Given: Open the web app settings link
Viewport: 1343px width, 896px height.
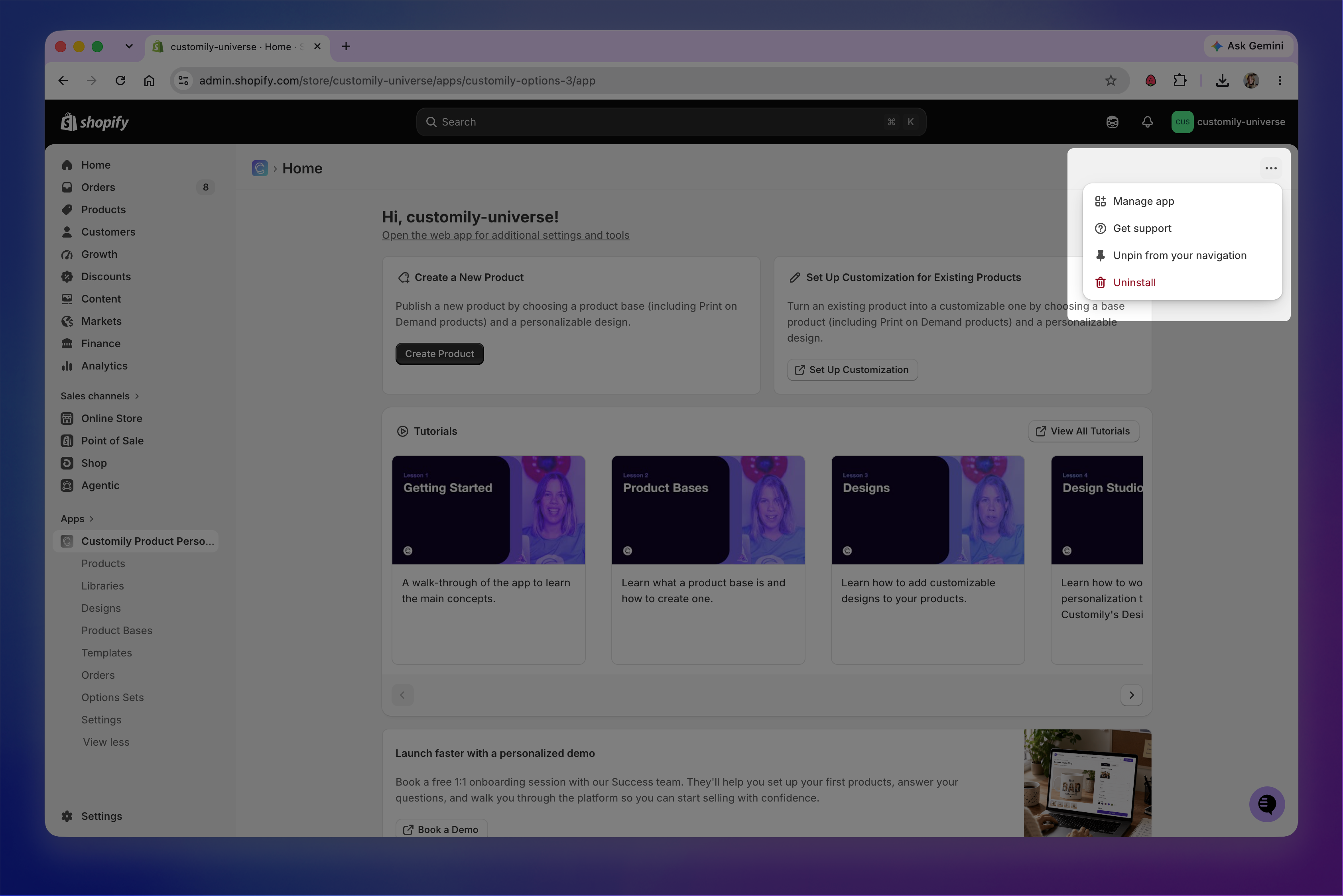Looking at the screenshot, I should 505,235.
